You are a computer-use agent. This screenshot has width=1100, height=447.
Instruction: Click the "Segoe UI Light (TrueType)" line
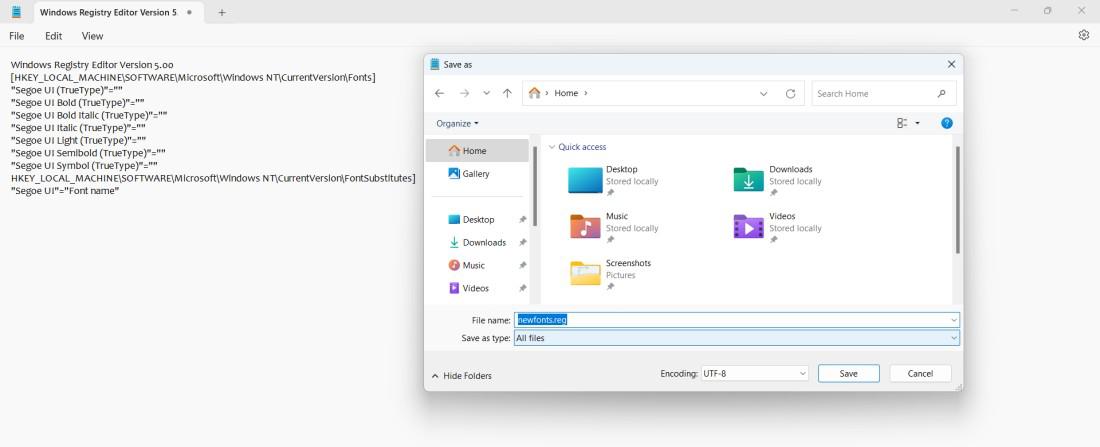pyautogui.click(x=79, y=140)
